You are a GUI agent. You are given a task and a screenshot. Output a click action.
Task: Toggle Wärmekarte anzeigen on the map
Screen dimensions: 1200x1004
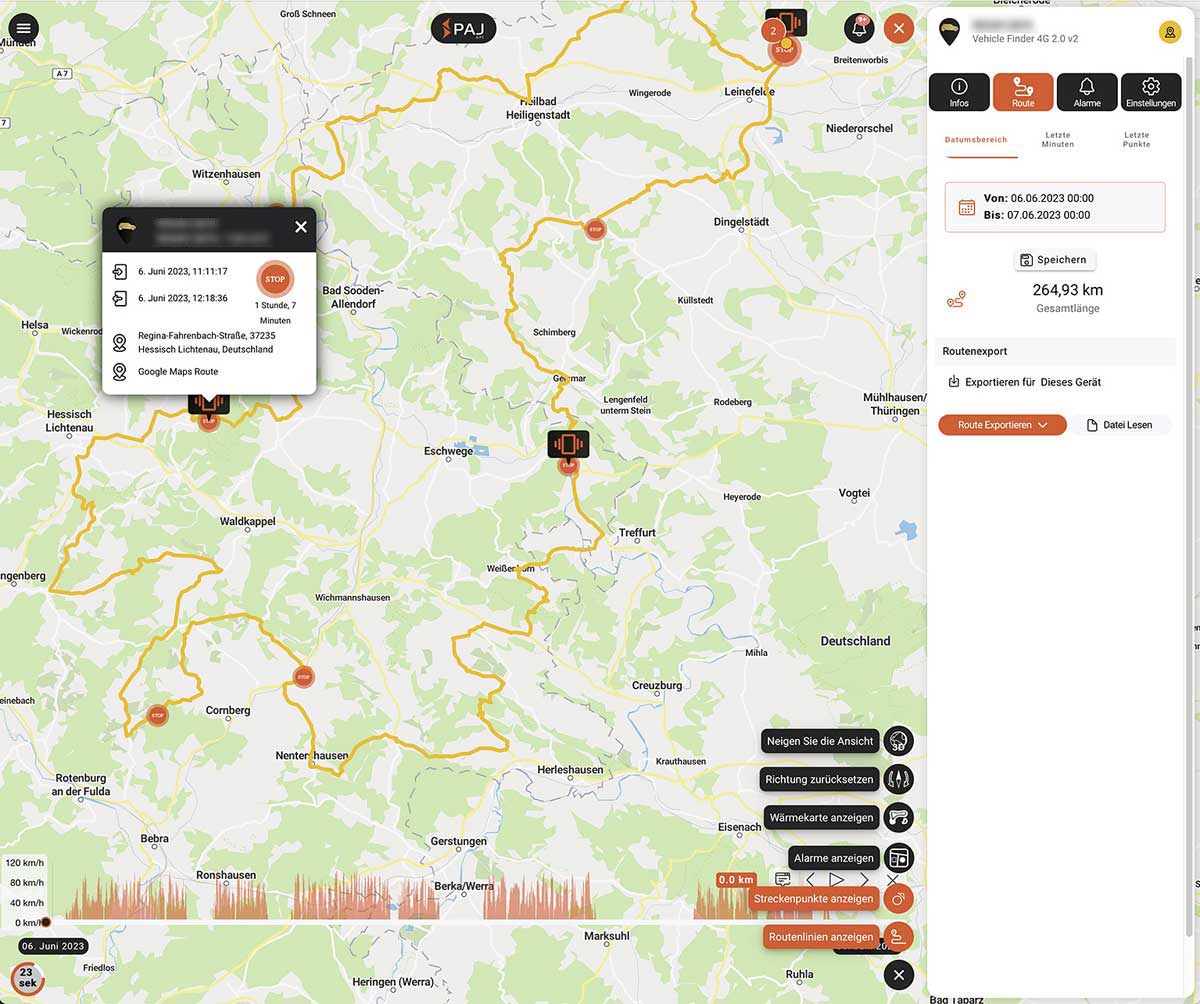(x=898, y=817)
